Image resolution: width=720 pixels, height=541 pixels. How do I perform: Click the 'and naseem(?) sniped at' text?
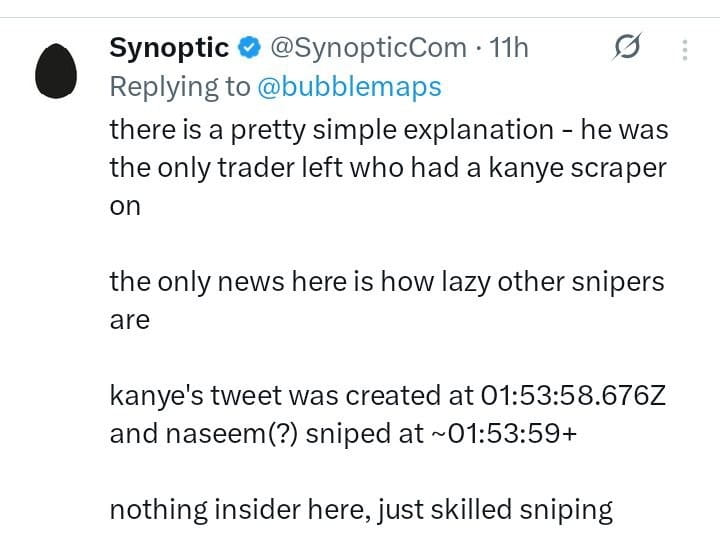[x=266, y=434]
